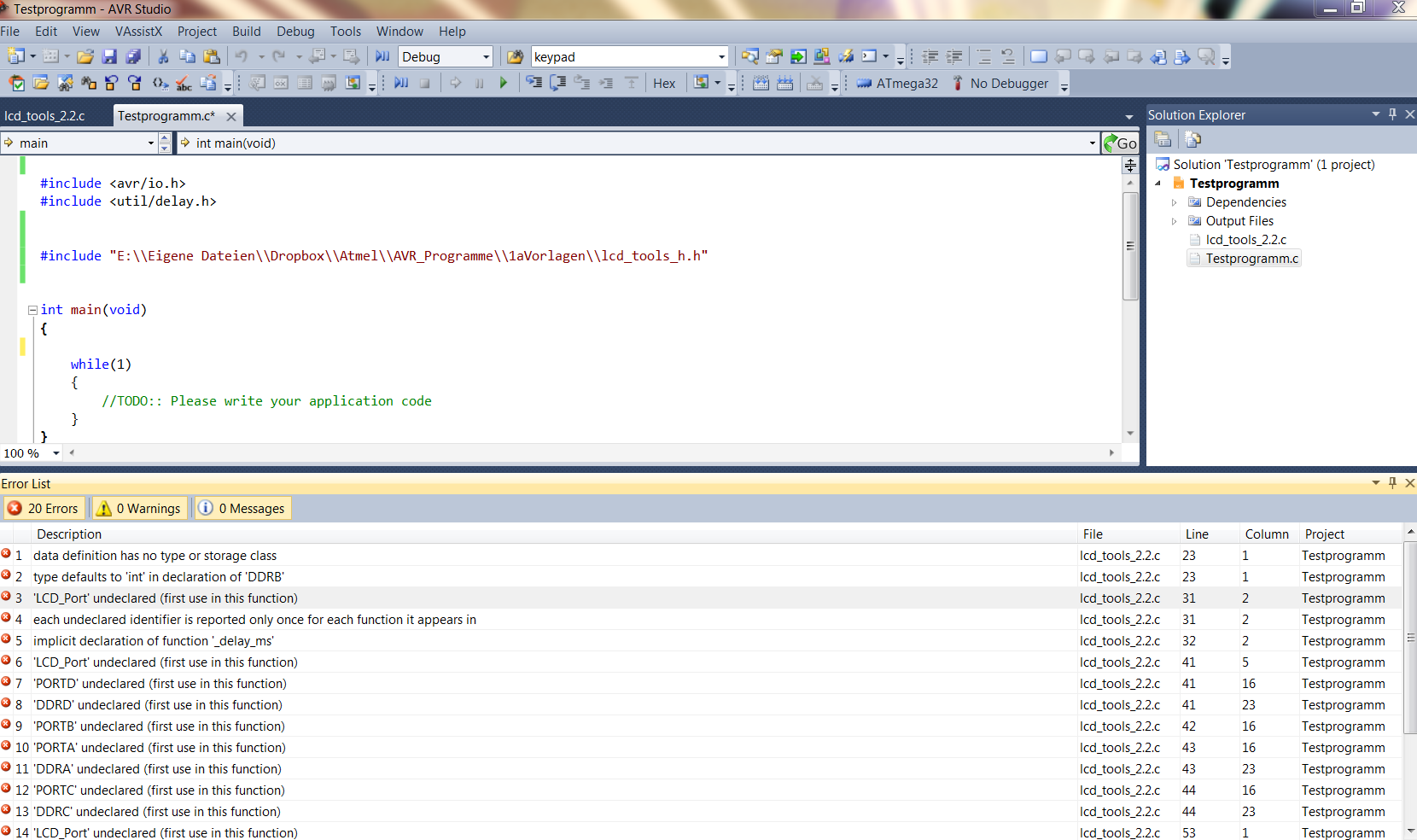Close the Testprogramm.c* tab
Image resolution: width=1417 pixels, height=840 pixels.
pos(230,116)
